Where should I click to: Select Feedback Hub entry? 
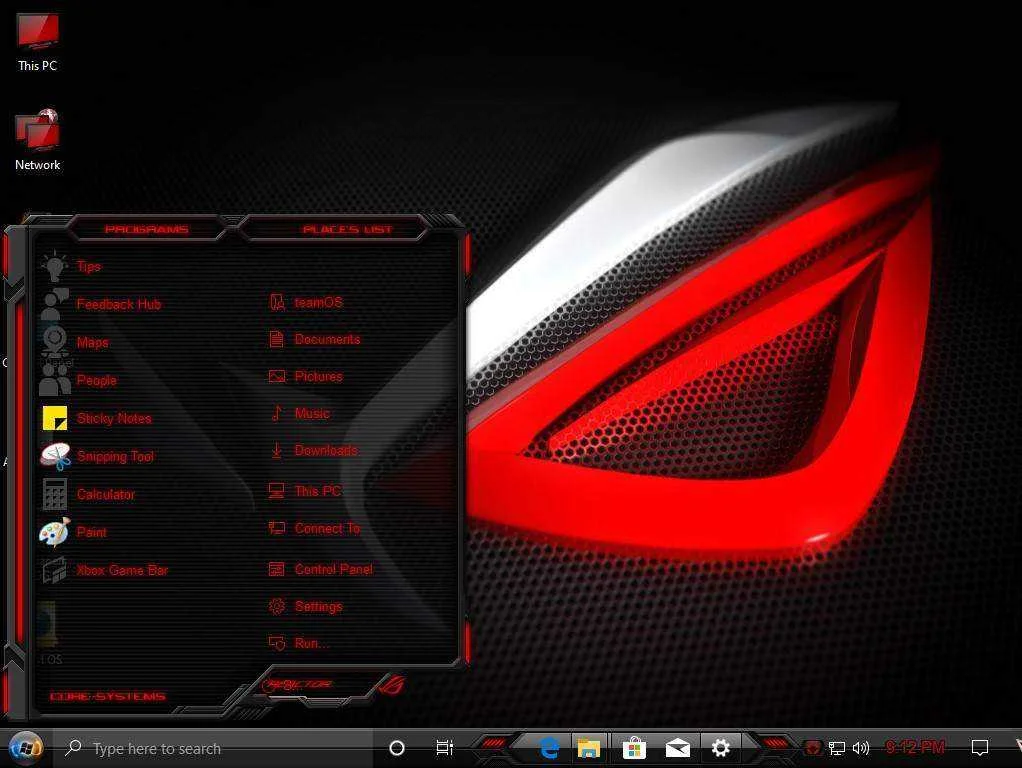[x=119, y=304]
